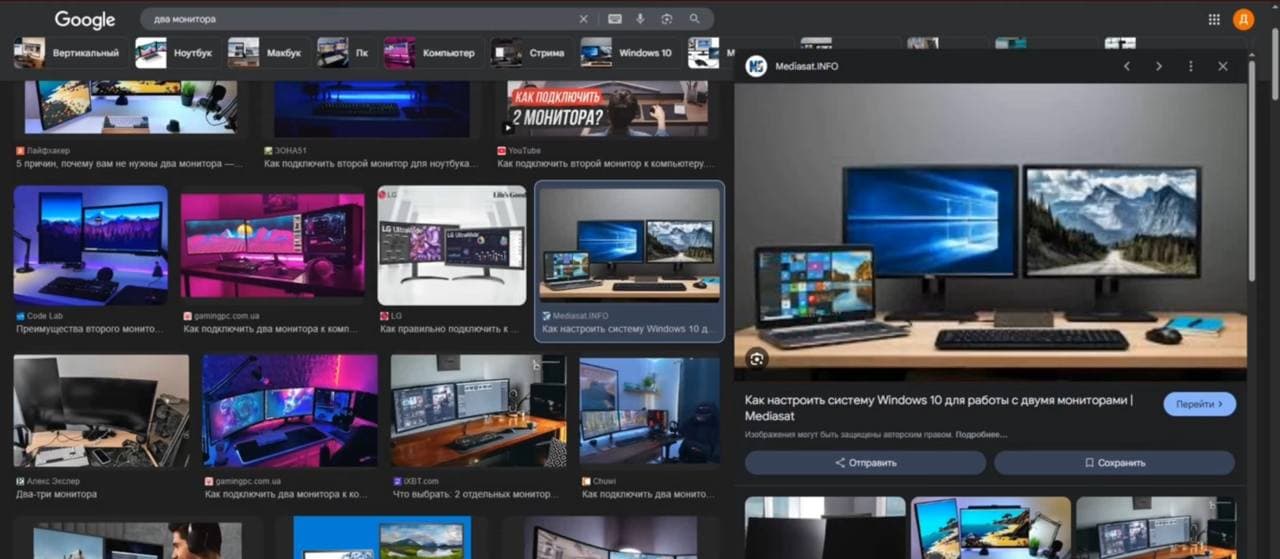
Task: Click '5 причин, почему вам не нужны' caption
Action: pyautogui.click(x=130, y=163)
